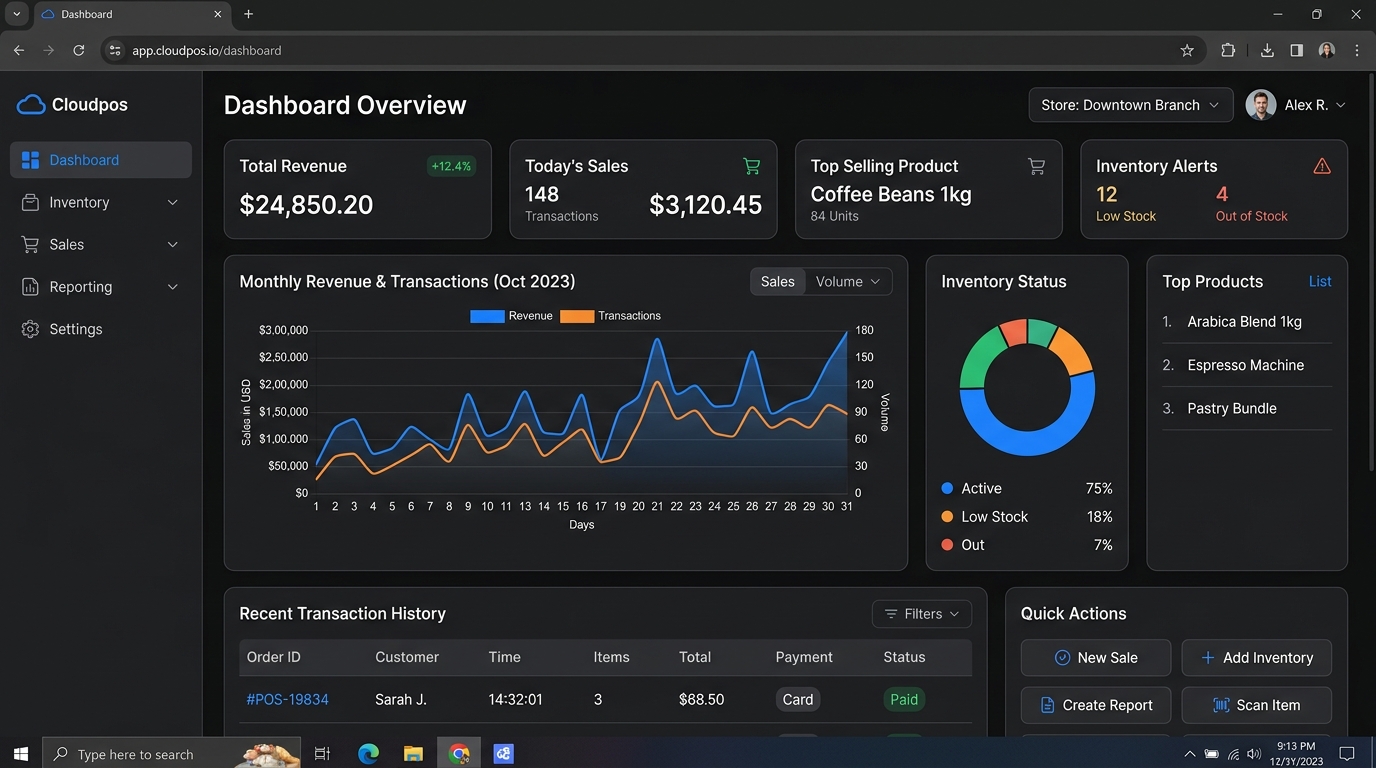Click Scan Item button
Image resolution: width=1376 pixels, height=768 pixels.
click(x=1256, y=705)
